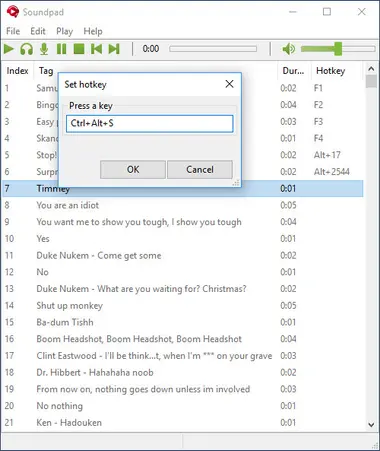Cancel the Set hotkey dialog
This screenshot has width=380, height=451.
[200, 169]
